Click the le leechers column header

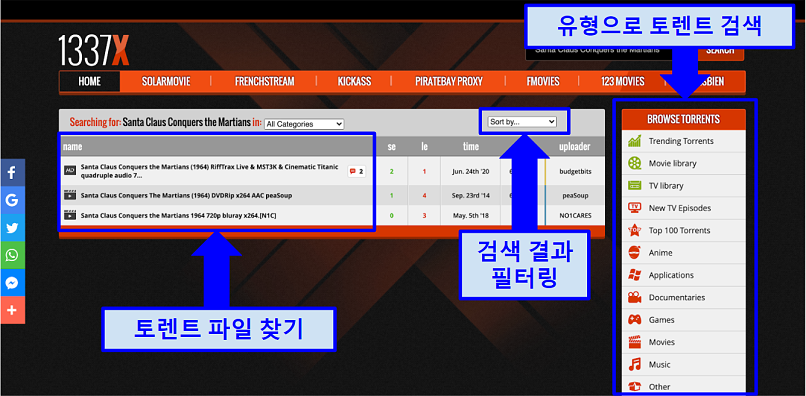pos(424,147)
